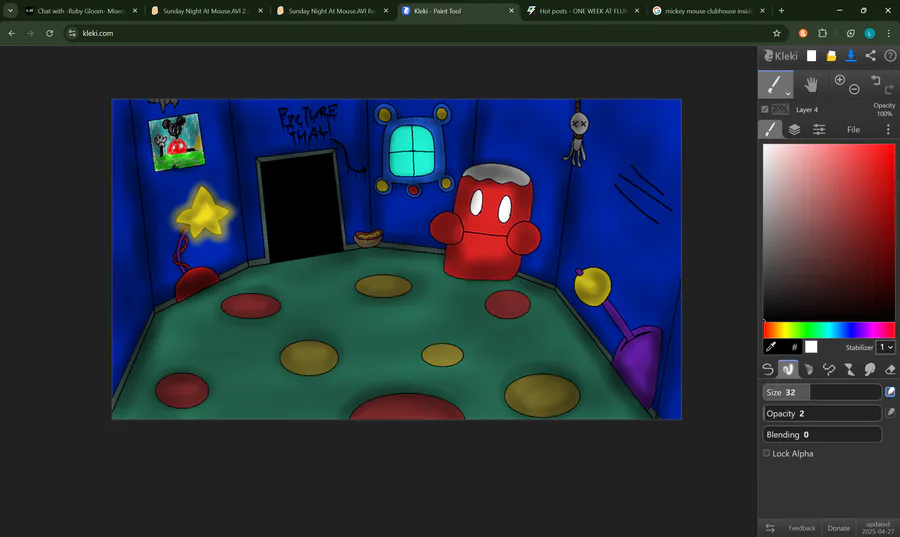Screen dimensions: 900x537
Task: Click the share icon in Kleki header
Action: coord(870,56)
